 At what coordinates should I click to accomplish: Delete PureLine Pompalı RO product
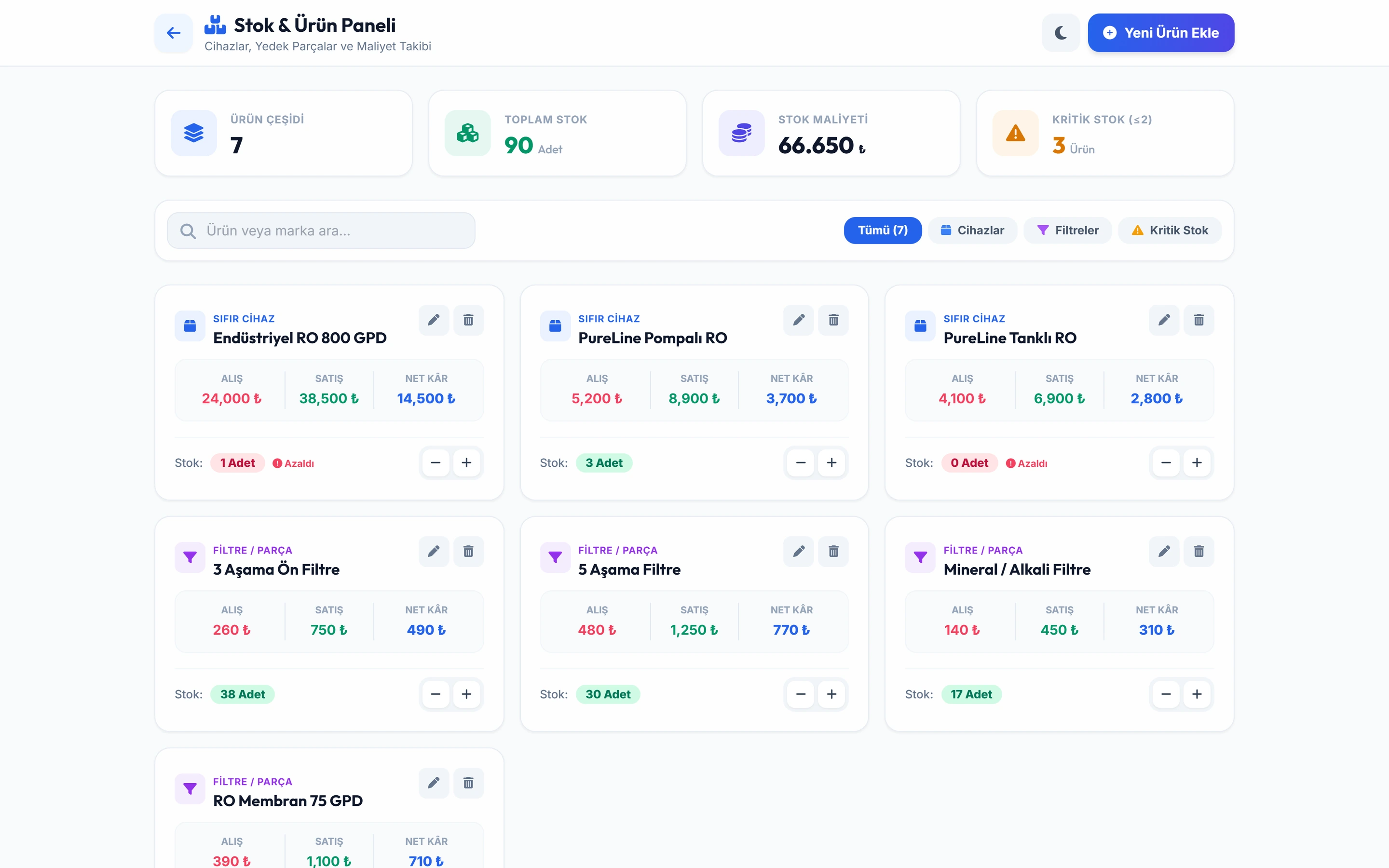pos(833,320)
